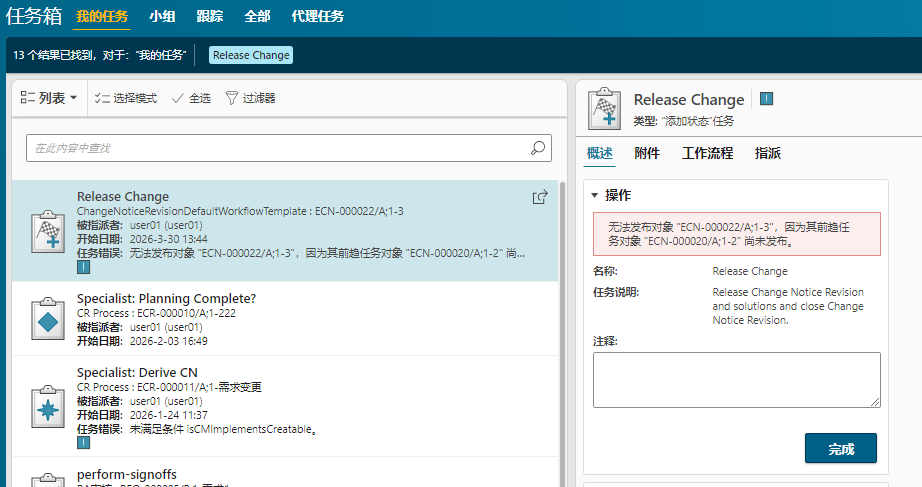Click the search magnifier icon
This screenshot has height=487, width=922.
point(538,148)
